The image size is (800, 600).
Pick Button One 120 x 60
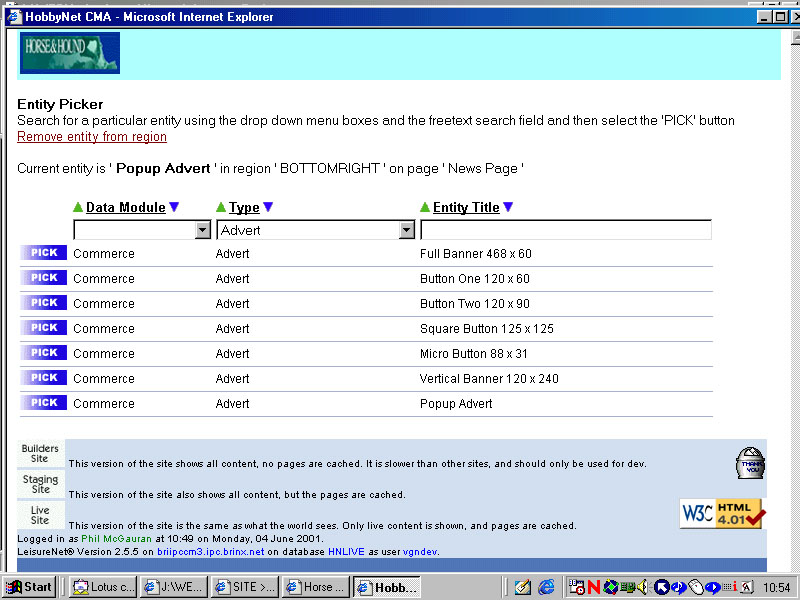43,278
